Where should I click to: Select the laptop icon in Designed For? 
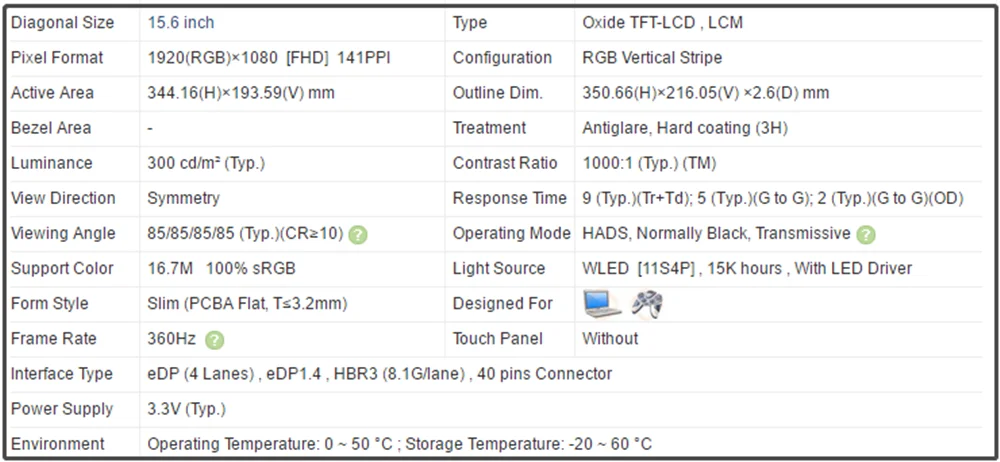tap(602, 304)
